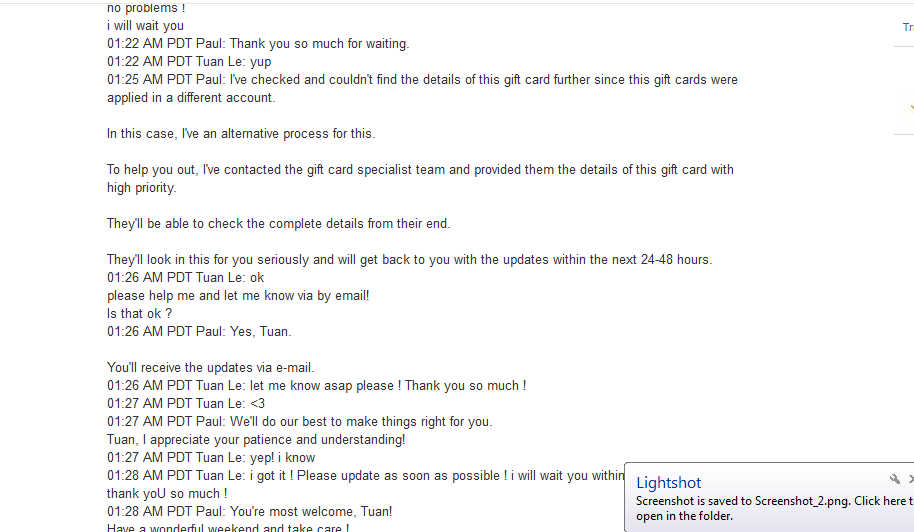Dismiss the Lightshot notification popup
Screen dimensions: 914x532
tap(910, 480)
